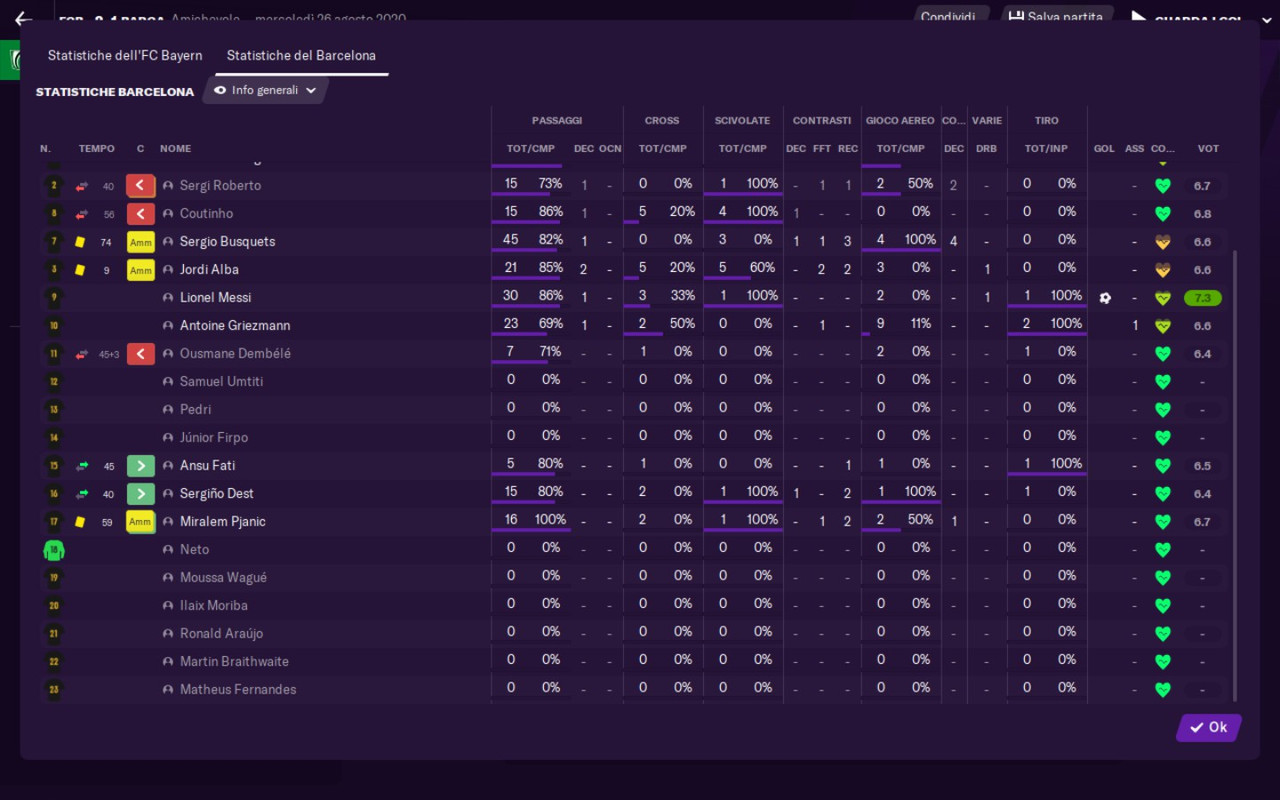Click Ousmane Dembélé's red substitution arrow

[140, 354]
